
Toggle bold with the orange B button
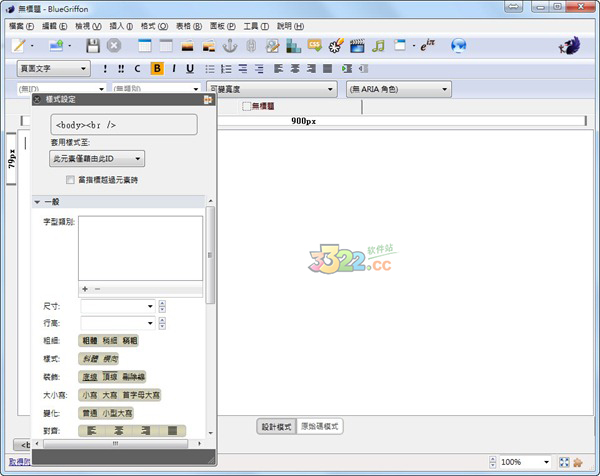(x=157, y=69)
